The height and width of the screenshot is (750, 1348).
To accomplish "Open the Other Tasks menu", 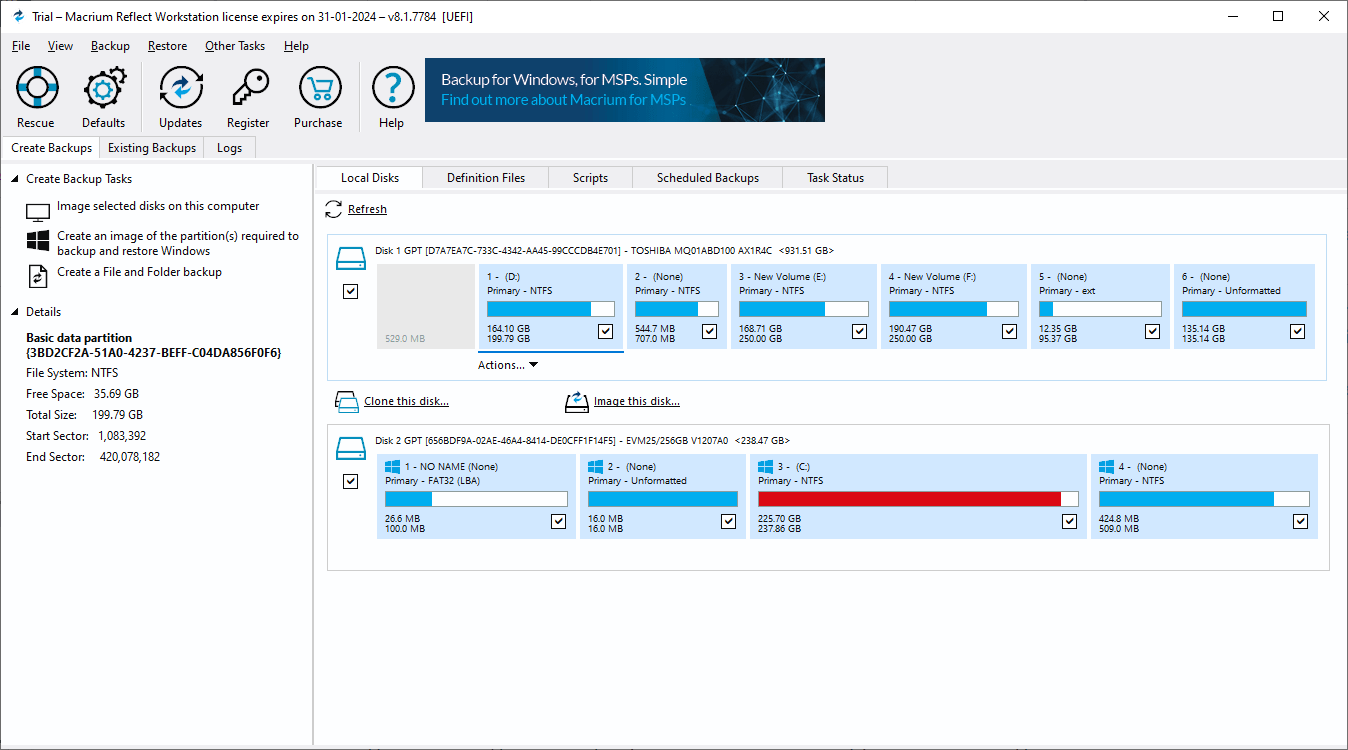I will 235,46.
